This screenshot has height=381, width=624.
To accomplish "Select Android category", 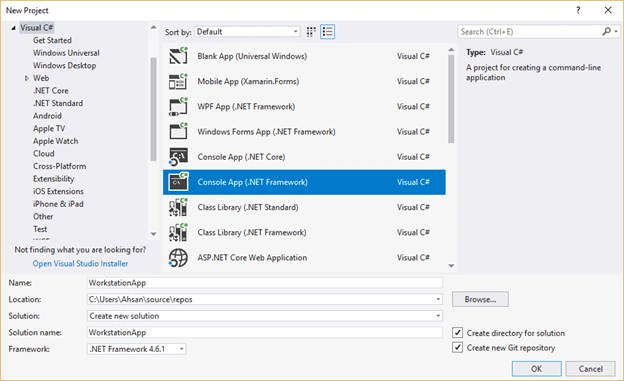I will pyautogui.click(x=47, y=116).
